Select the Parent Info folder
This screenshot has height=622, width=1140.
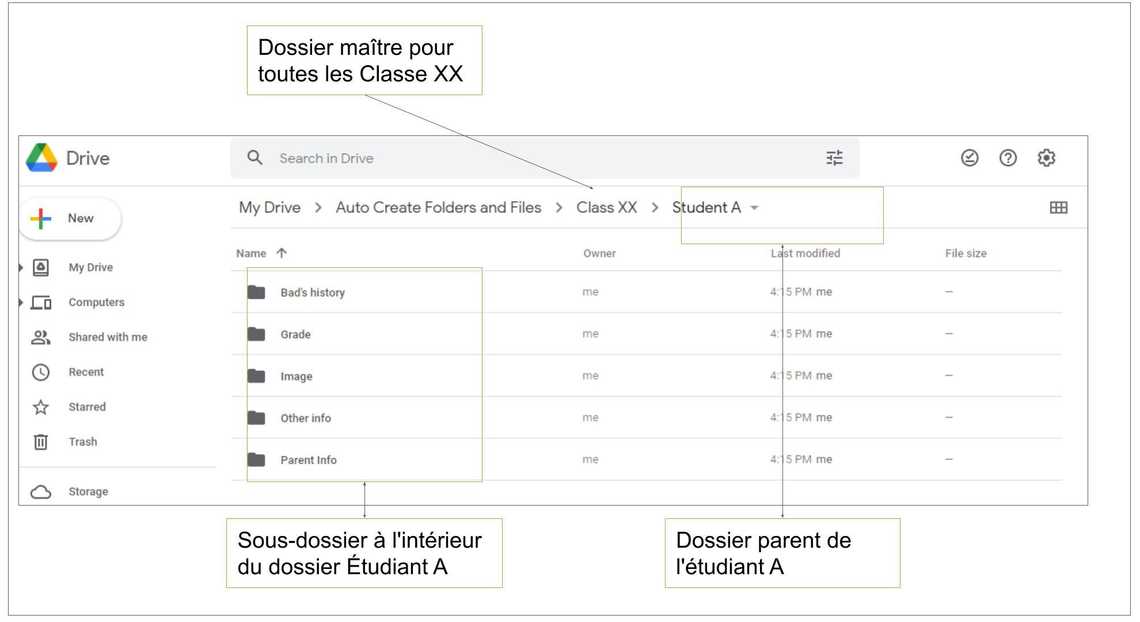point(308,460)
